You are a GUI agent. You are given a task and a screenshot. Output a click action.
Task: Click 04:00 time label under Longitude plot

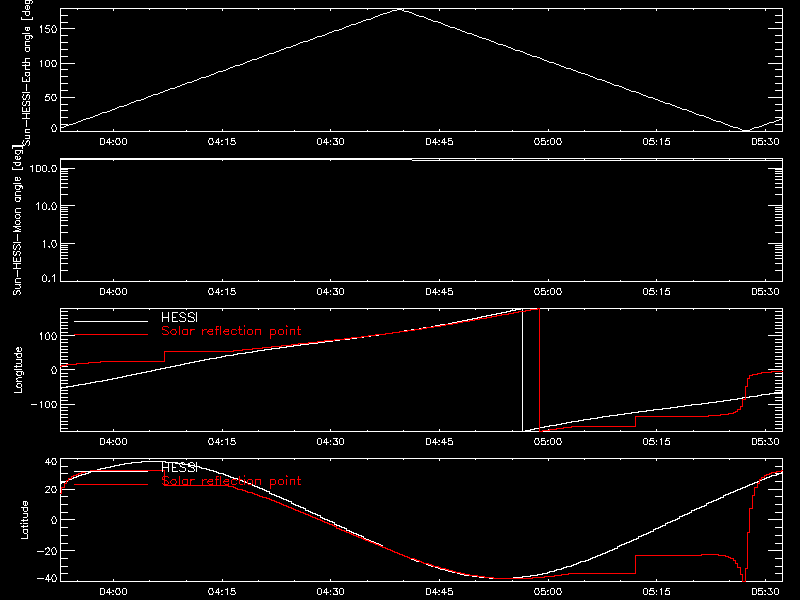pyautogui.click(x=113, y=442)
